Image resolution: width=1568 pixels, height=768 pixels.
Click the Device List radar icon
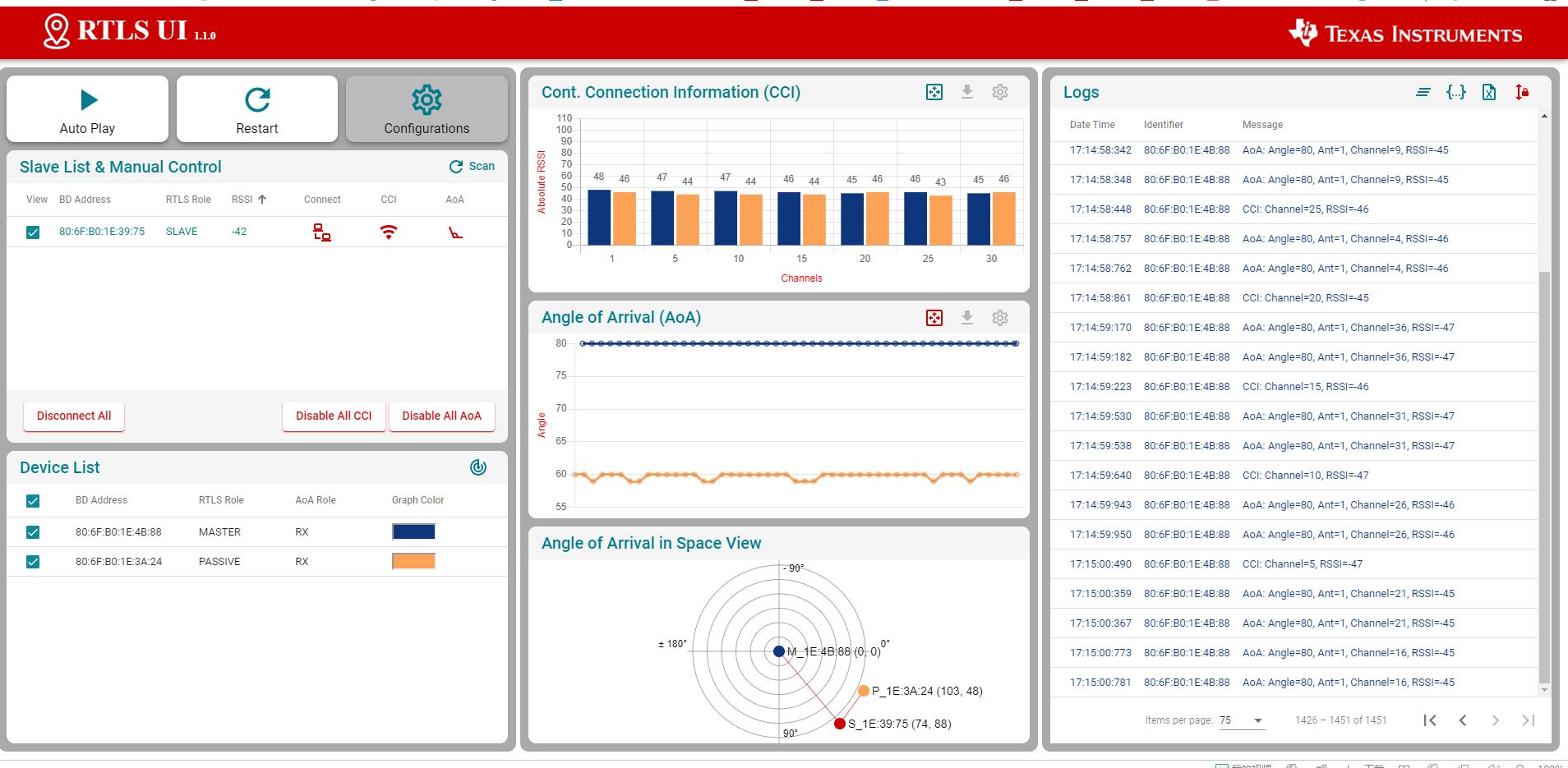coord(478,467)
